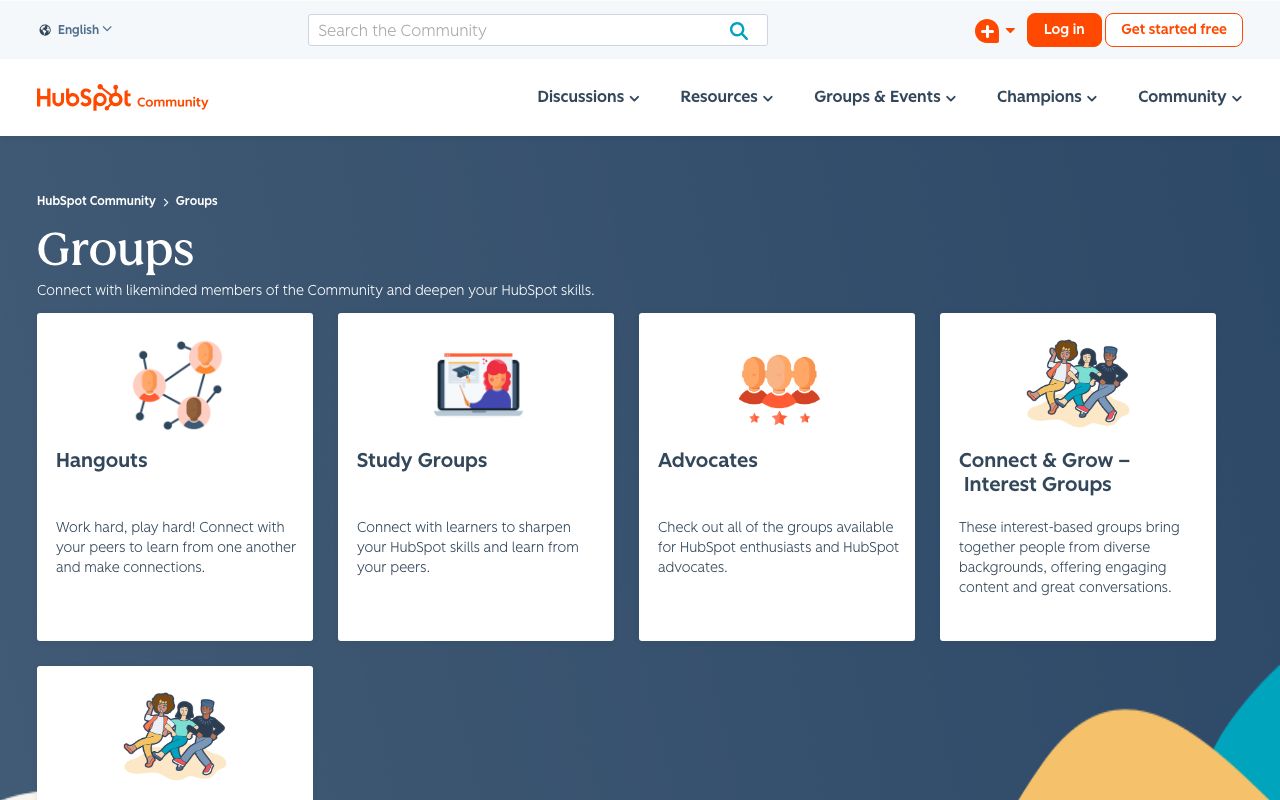This screenshot has width=1280, height=800.
Task: Click the Advocates three-stars illustration
Action: [x=779, y=390]
